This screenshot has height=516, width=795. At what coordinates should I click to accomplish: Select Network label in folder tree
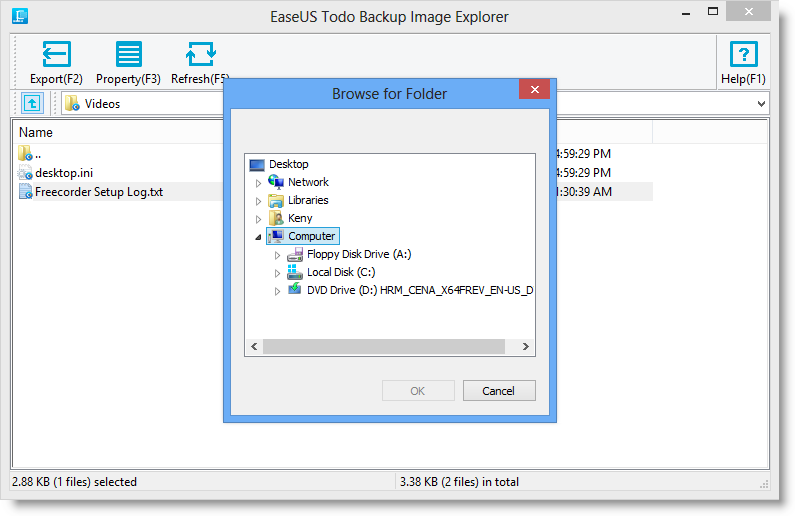[x=308, y=182]
